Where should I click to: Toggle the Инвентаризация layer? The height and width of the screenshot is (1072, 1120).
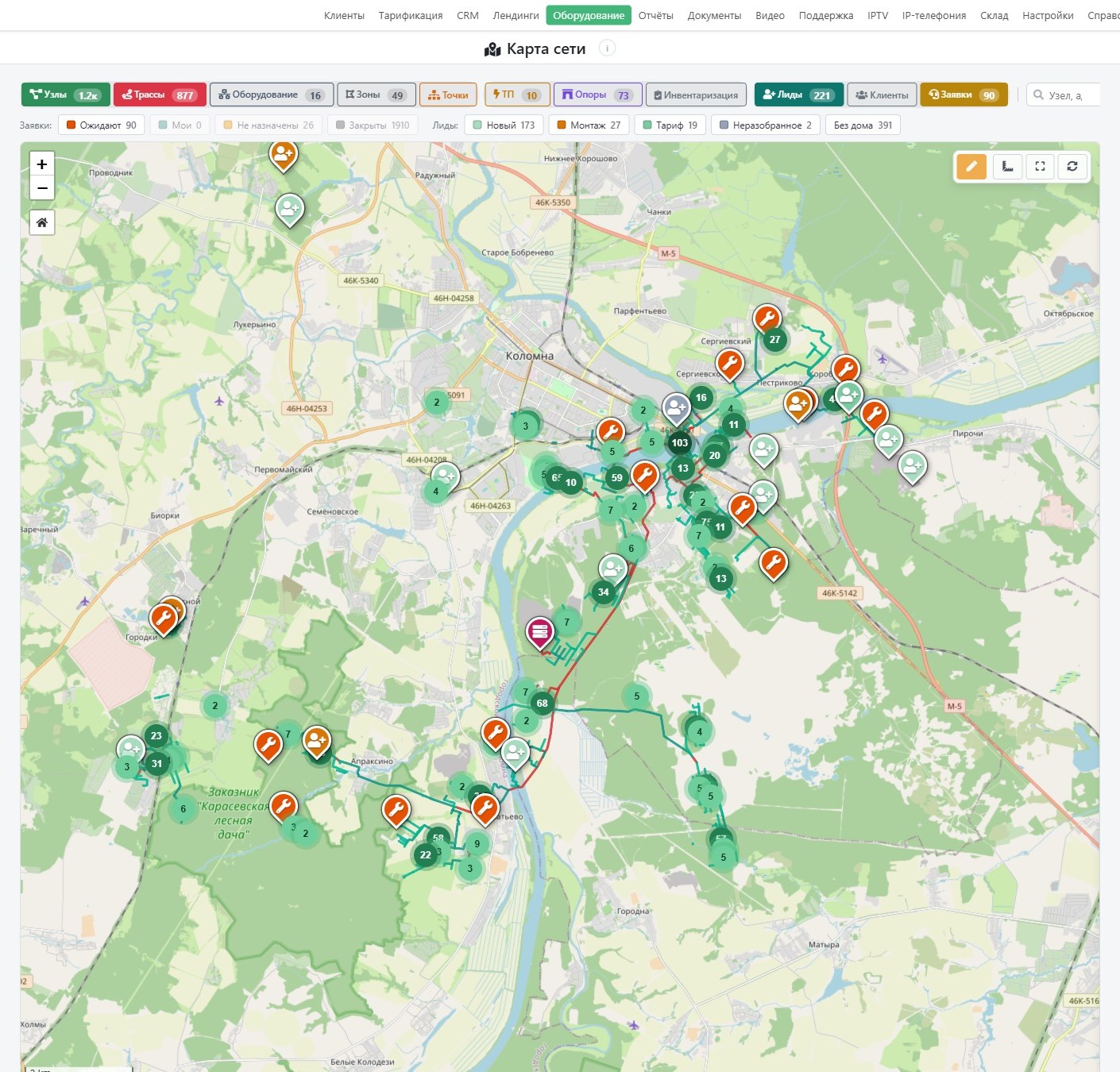[696, 94]
